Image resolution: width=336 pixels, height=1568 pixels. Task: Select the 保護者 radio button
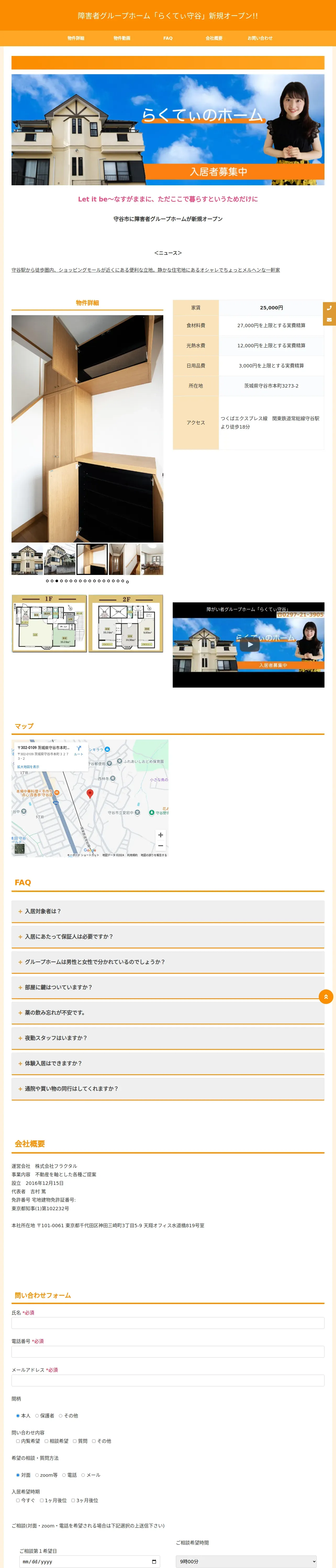click(x=37, y=1416)
